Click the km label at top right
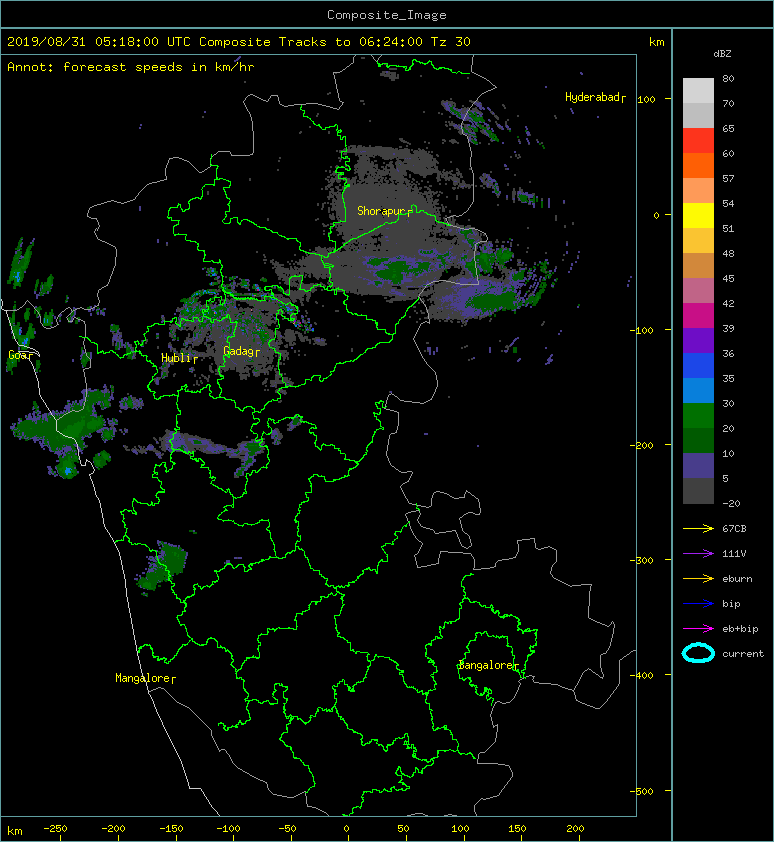The width and height of the screenshot is (774, 842). click(x=657, y=42)
